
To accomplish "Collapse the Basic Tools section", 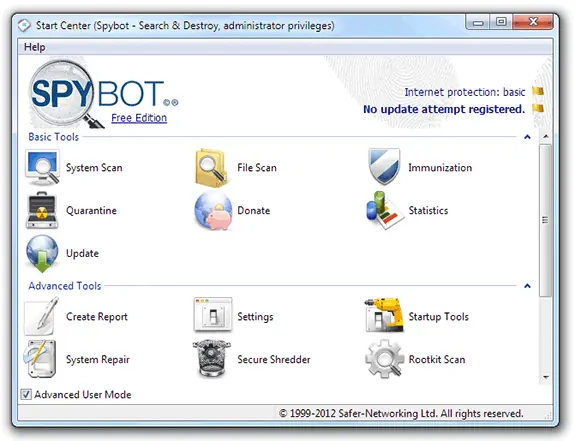I will click(527, 137).
